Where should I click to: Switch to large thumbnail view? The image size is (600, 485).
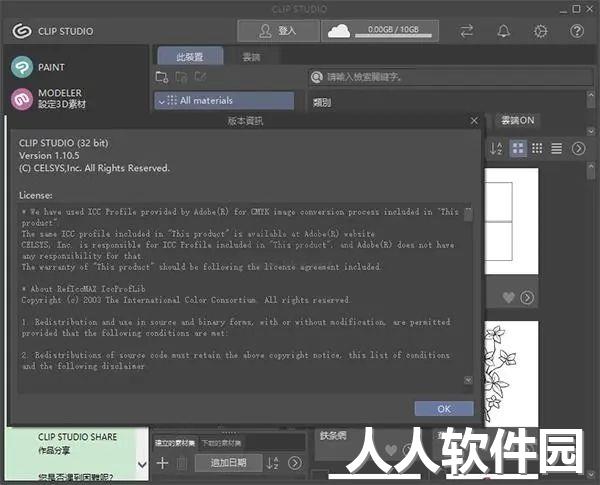(x=518, y=148)
